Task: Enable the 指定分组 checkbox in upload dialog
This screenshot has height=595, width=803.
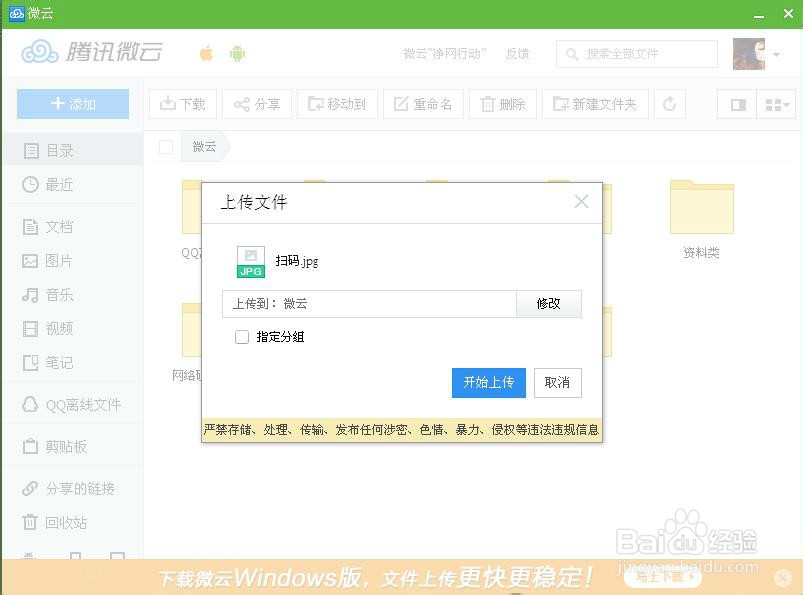Action: [x=241, y=337]
